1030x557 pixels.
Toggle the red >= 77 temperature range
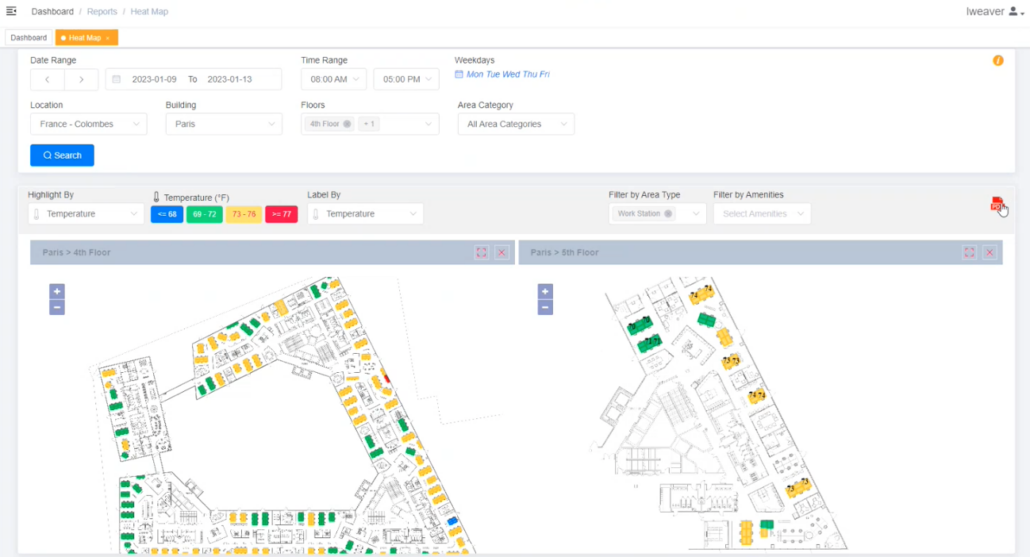click(x=281, y=214)
